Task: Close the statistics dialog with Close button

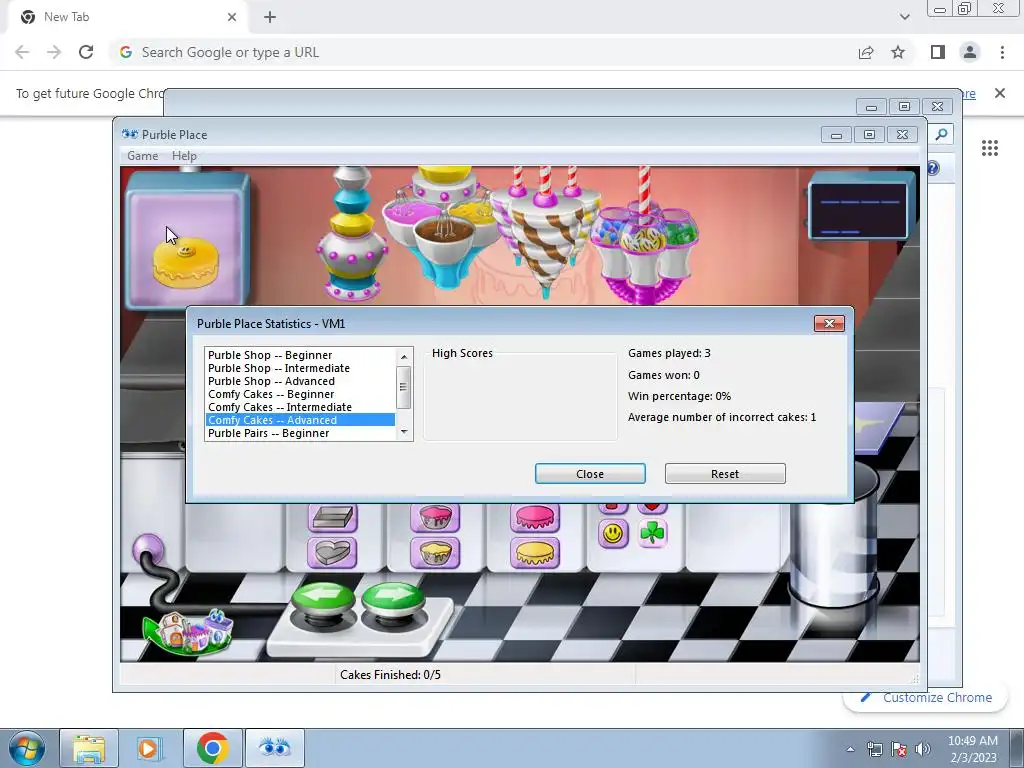Action: [x=590, y=474]
